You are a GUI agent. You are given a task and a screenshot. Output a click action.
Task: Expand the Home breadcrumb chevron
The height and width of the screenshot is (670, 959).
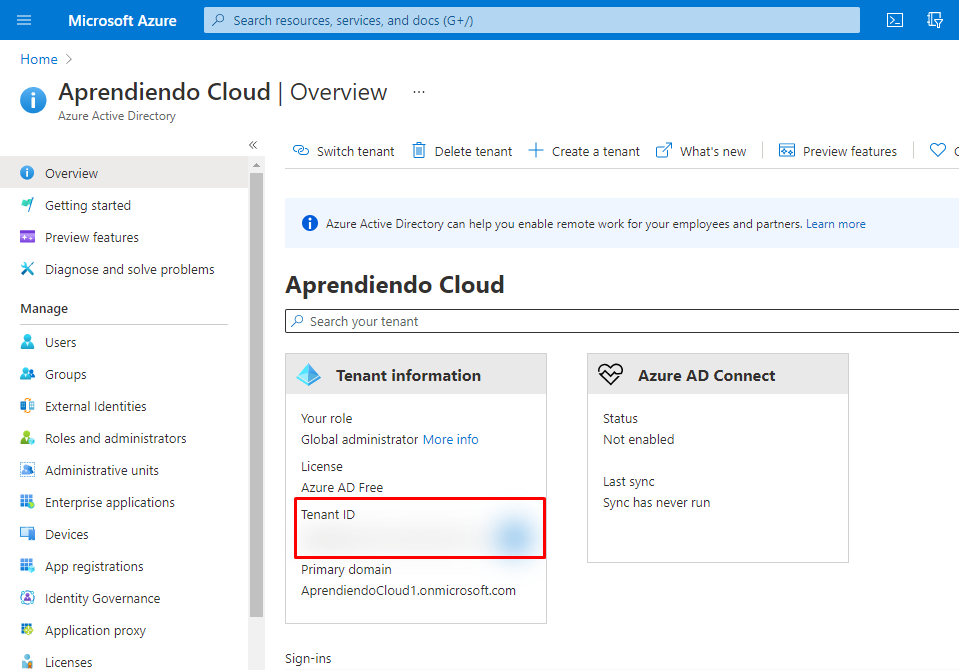tap(68, 59)
